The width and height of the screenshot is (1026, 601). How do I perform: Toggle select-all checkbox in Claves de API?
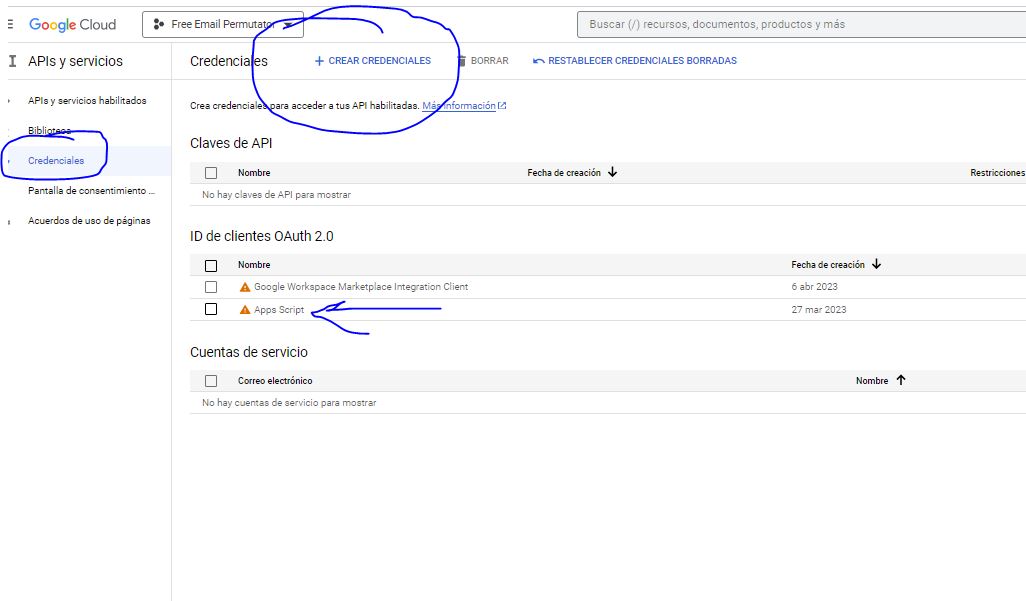pos(211,173)
